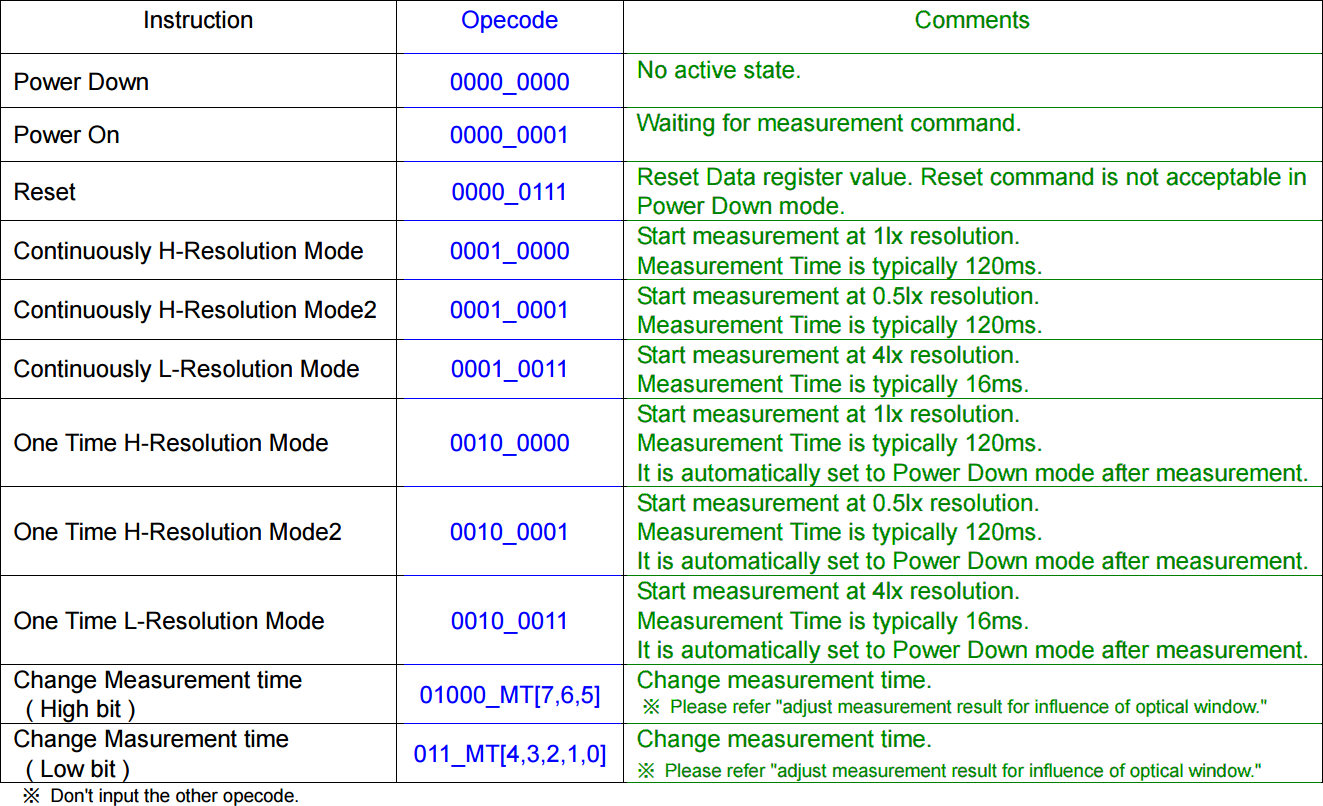The height and width of the screenshot is (806, 1323).
Task: Click opcode 0010_0011
Action: (x=509, y=621)
